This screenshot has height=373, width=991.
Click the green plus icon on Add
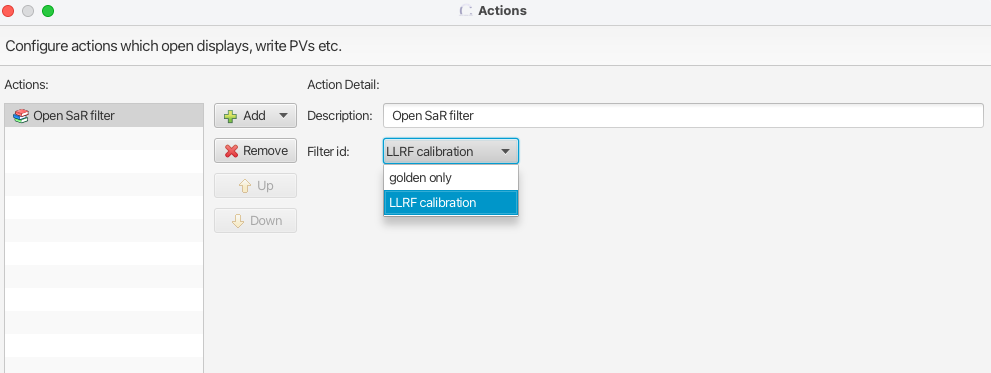pos(231,116)
